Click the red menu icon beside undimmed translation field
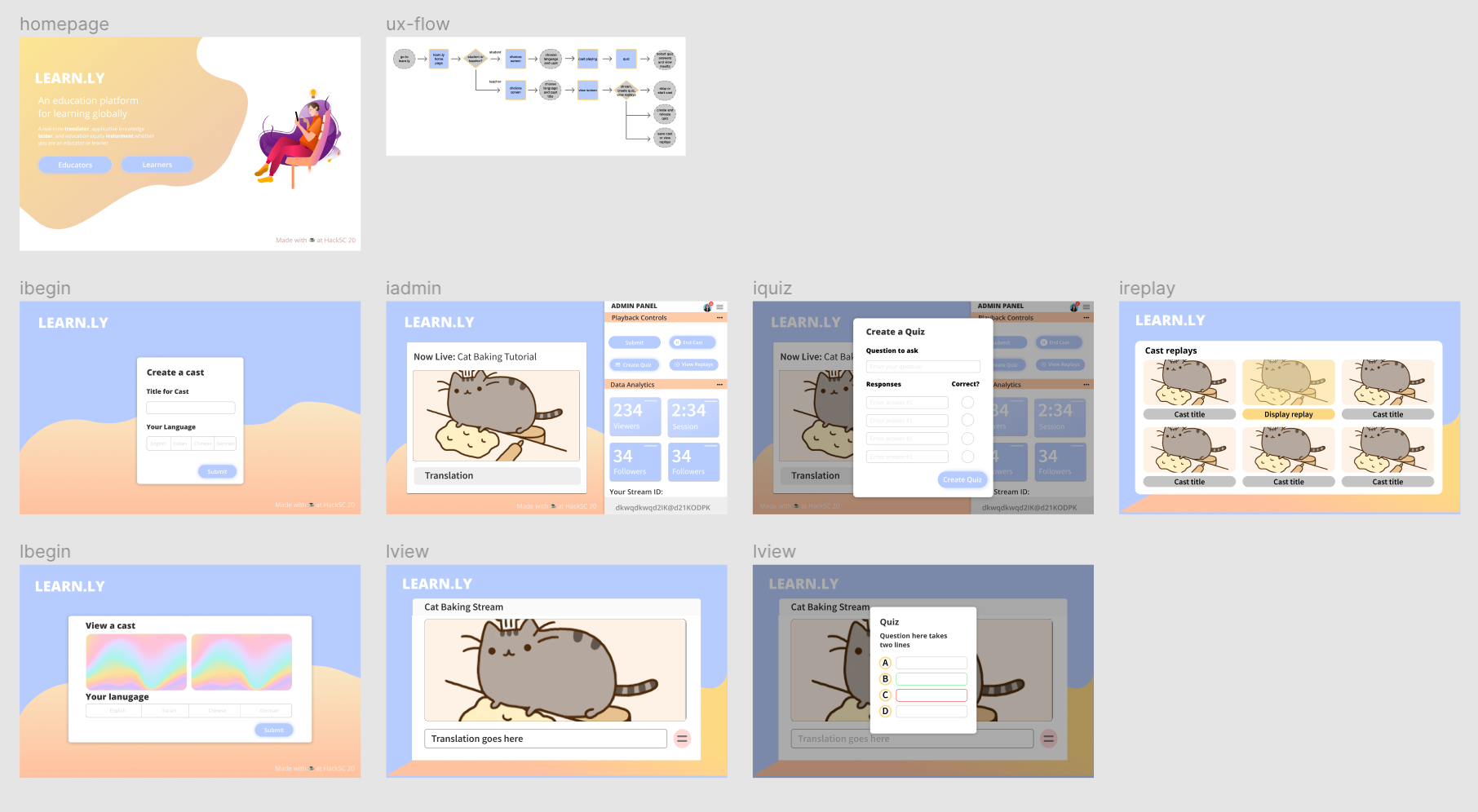The width and height of the screenshot is (1478, 812). click(683, 739)
